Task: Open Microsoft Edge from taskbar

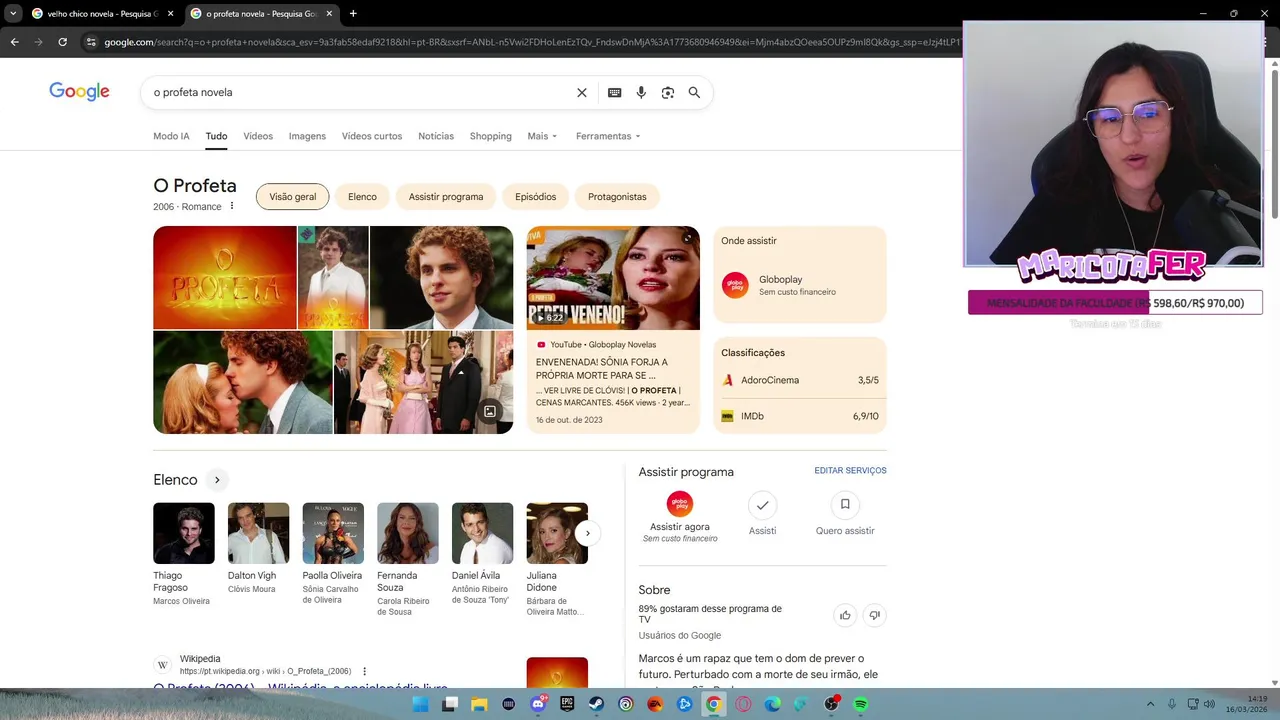Action: click(x=773, y=704)
